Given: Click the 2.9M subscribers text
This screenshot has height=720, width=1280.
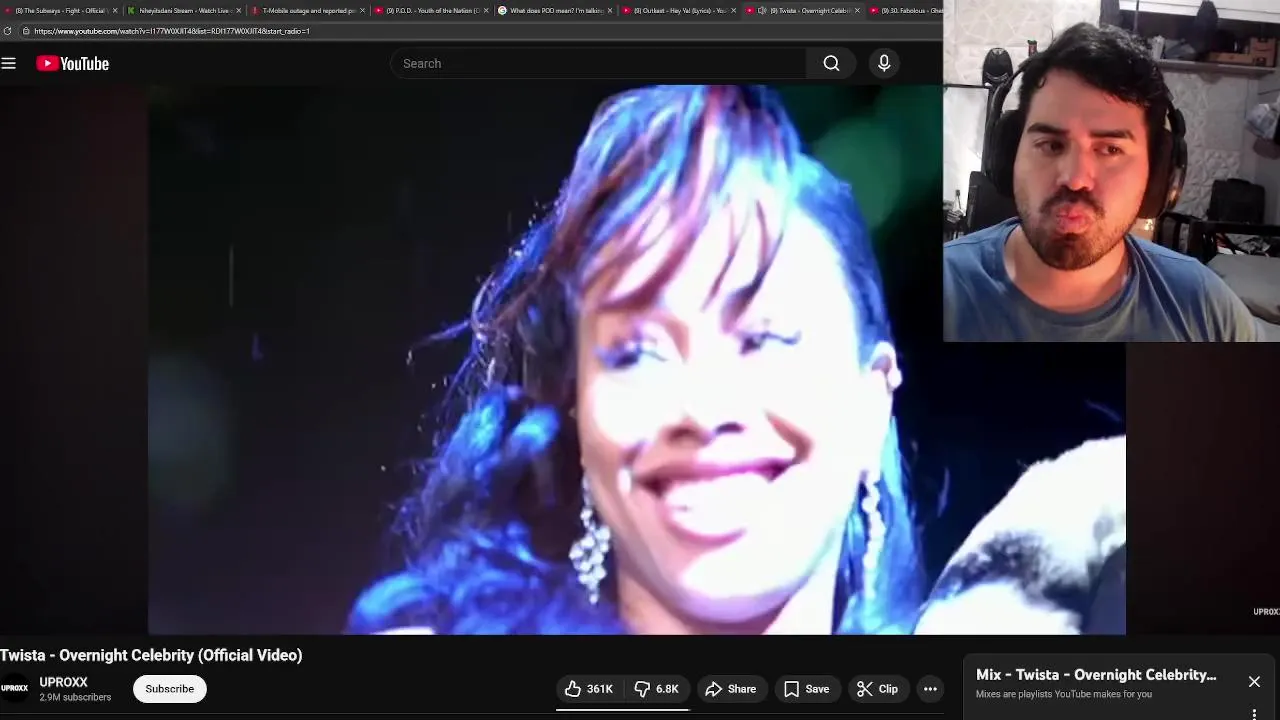Looking at the screenshot, I should click(x=75, y=698).
